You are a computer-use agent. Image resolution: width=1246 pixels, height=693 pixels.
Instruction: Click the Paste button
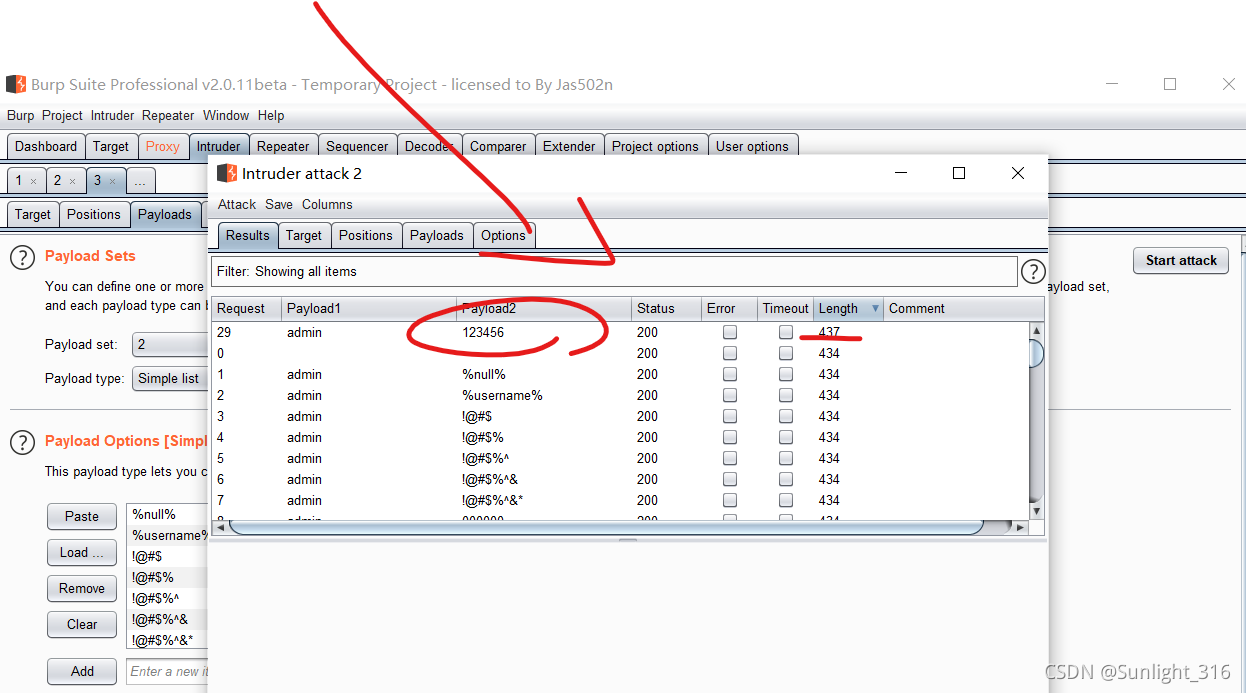point(82,516)
